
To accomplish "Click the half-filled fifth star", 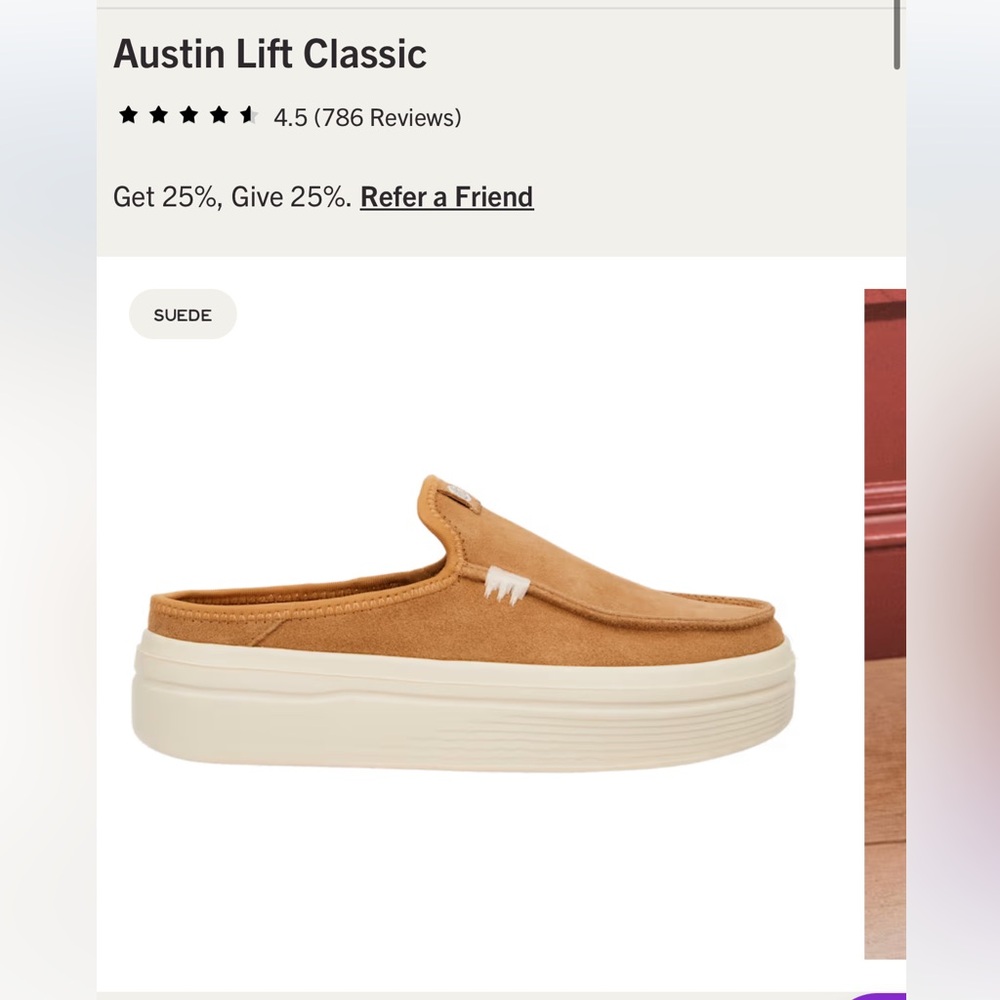I will pyautogui.click(x=249, y=115).
